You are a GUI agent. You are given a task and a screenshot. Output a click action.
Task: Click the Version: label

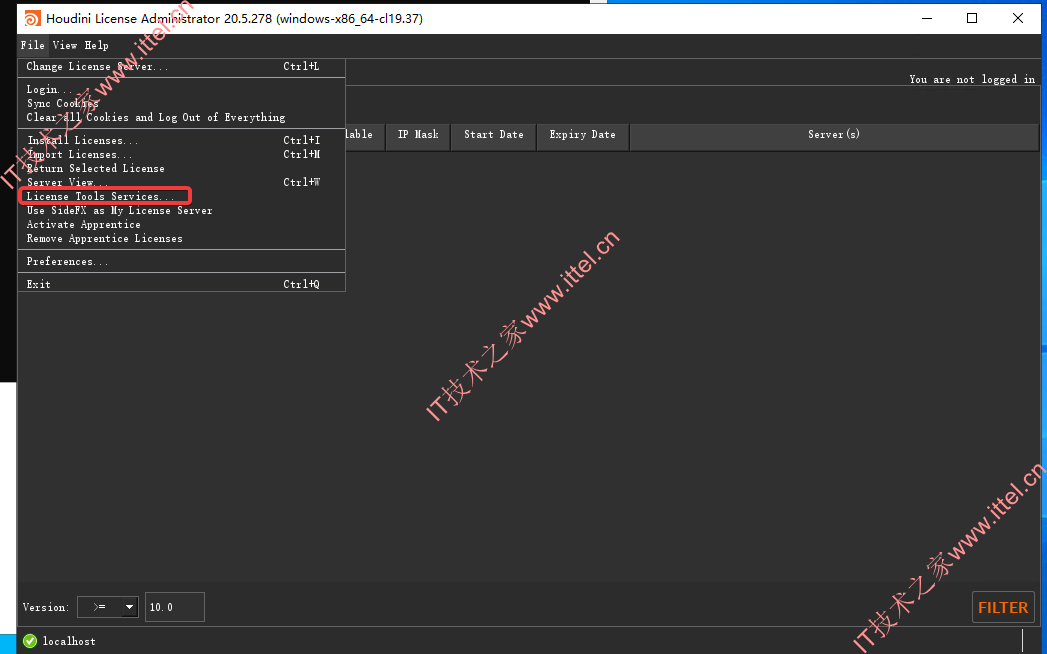[x=45, y=607]
